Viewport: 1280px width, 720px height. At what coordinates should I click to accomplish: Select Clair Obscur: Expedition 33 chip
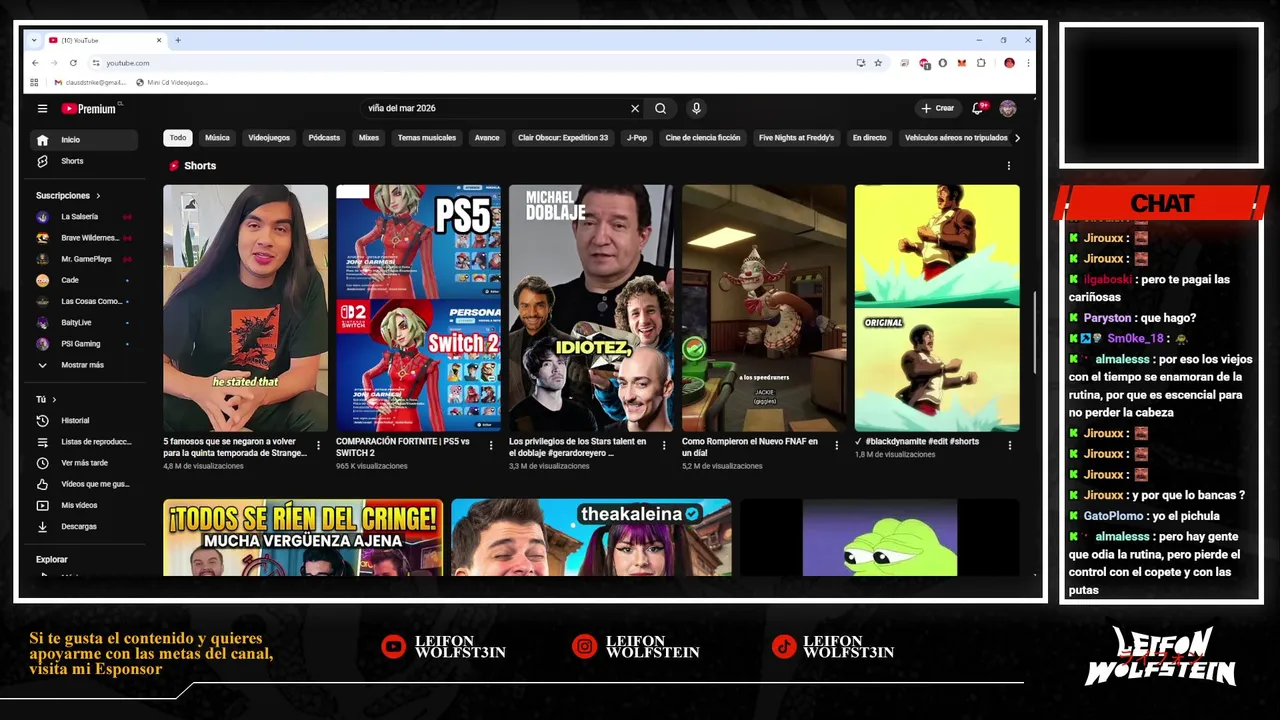click(x=563, y=138)
